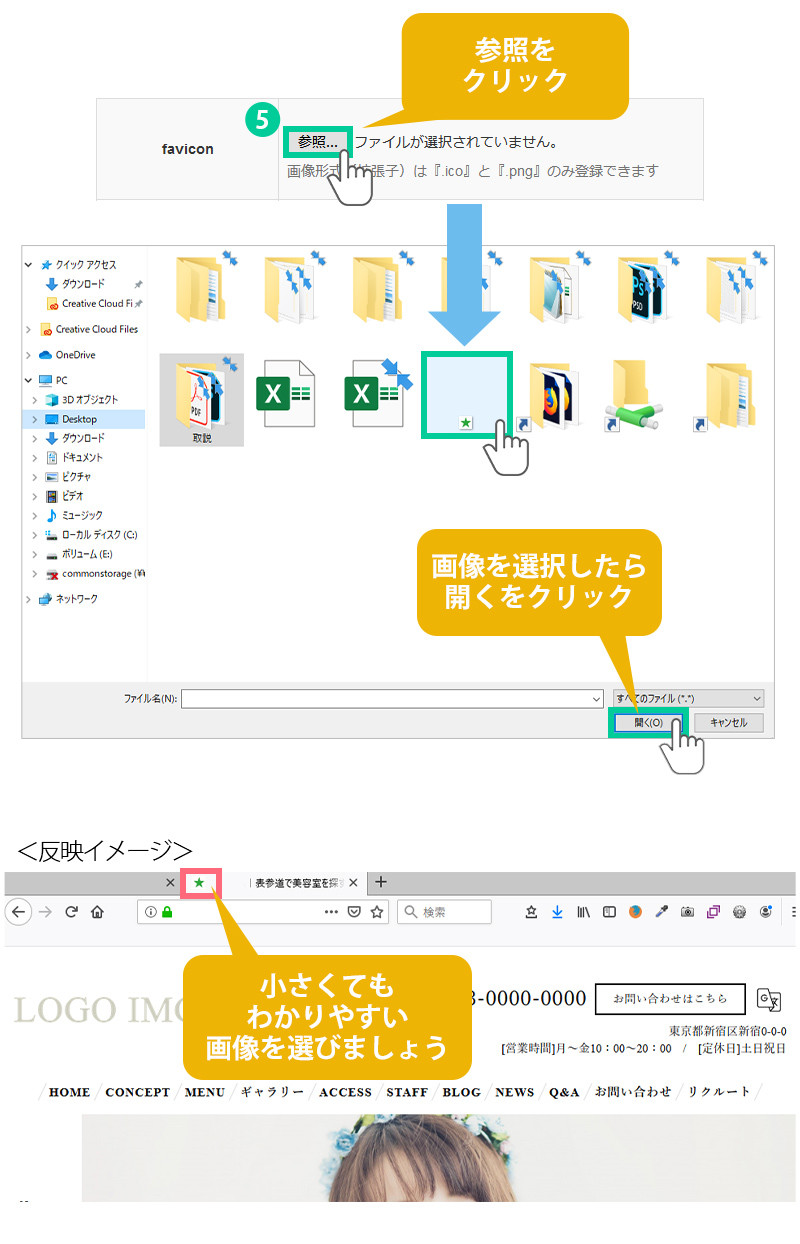Click the 開く(O) open button
Viewport: 800px width, 1244px height.
[x=648, y=722]
